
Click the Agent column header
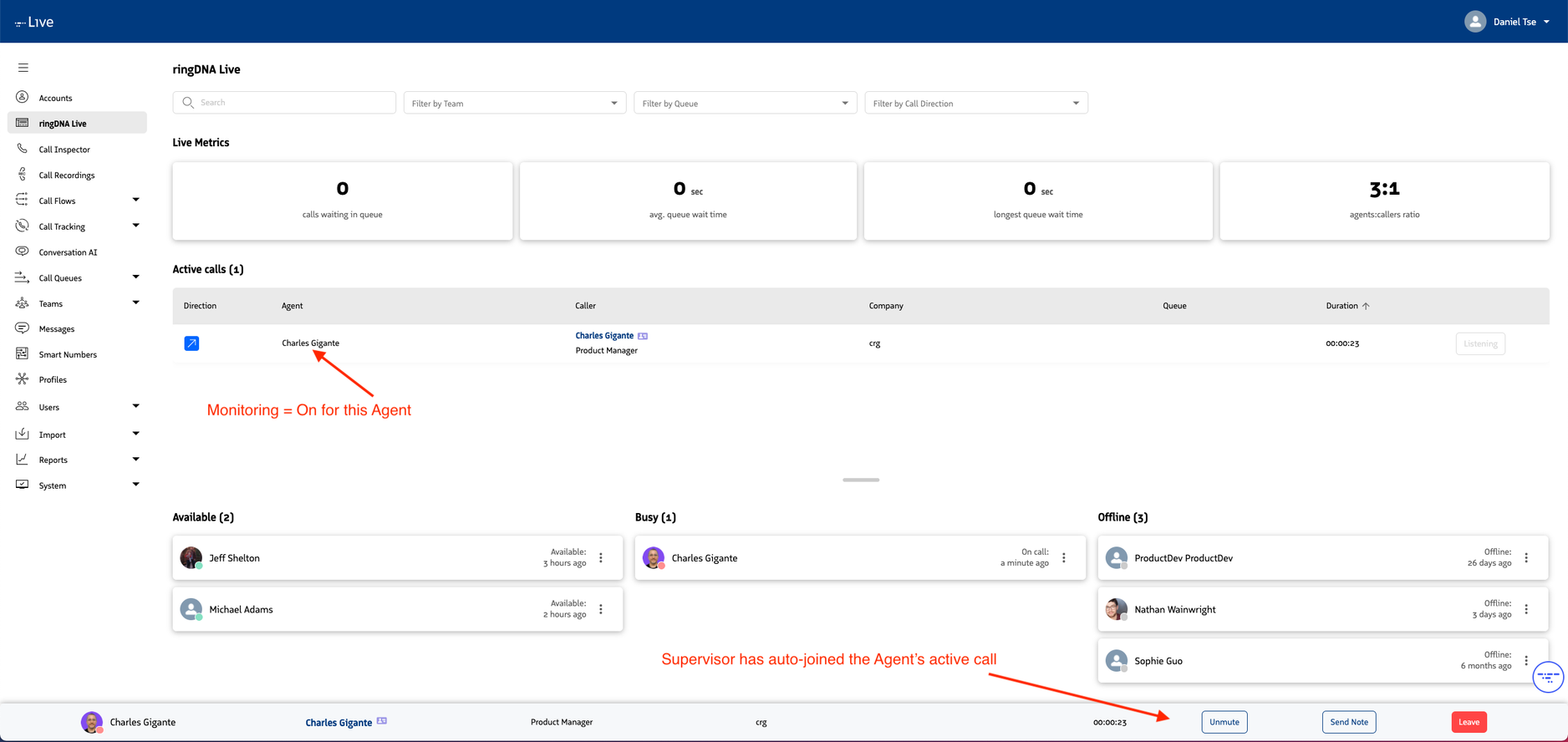point(292,306)
